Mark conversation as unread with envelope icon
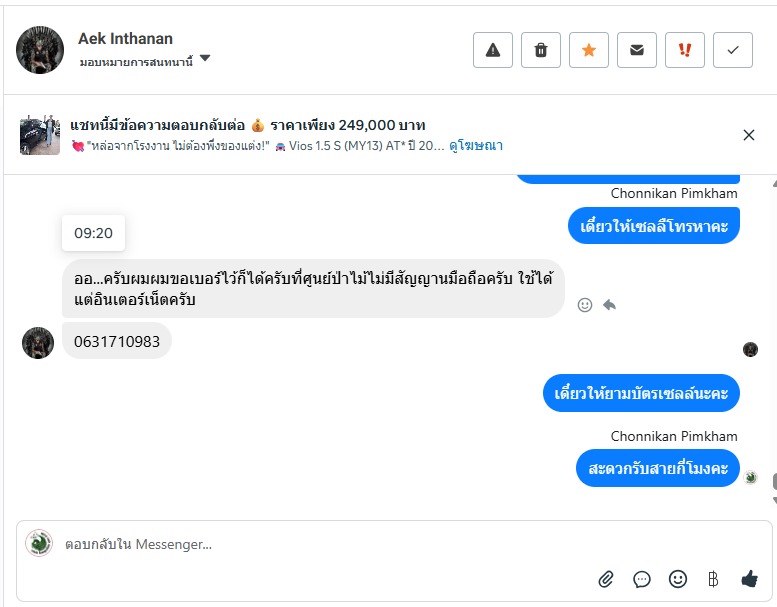777x607 pixels. pos(637,50)
